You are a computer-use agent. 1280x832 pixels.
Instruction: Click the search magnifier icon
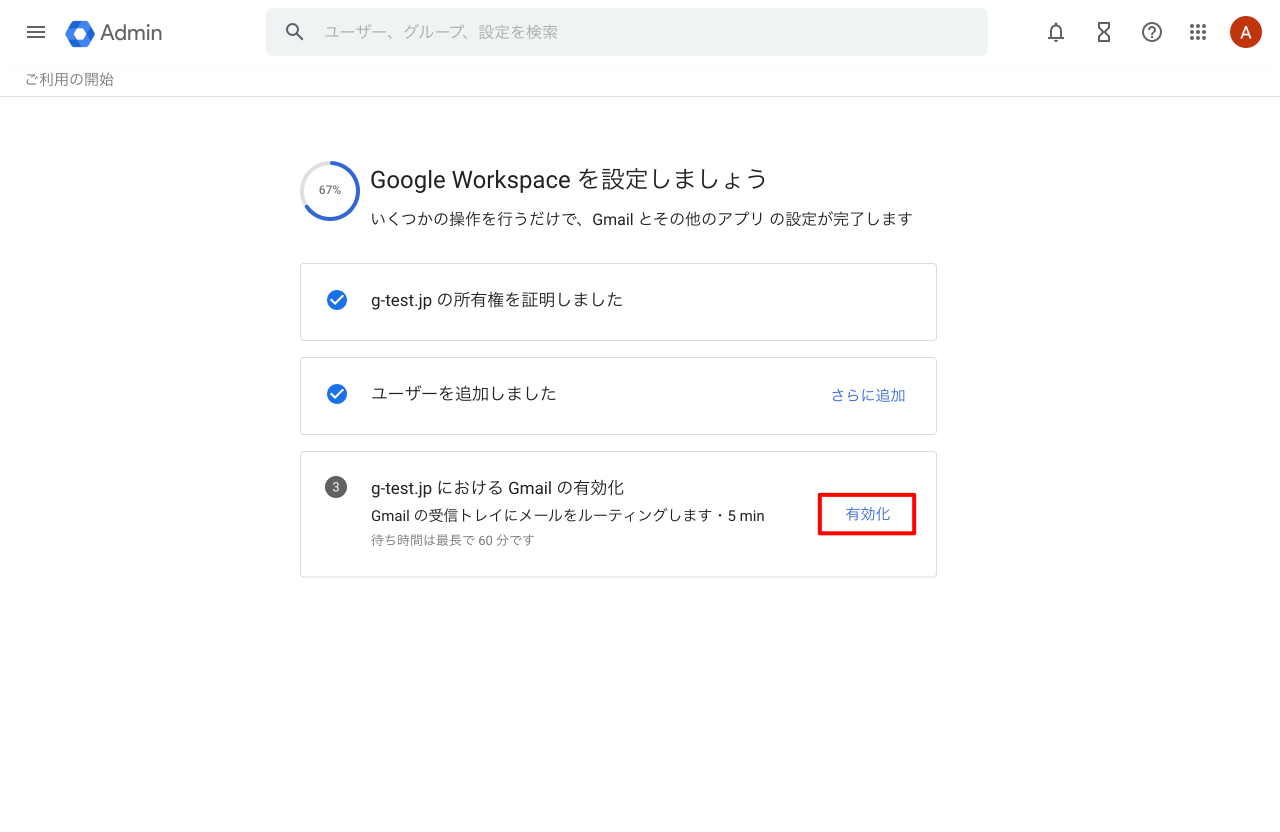click(x=294, y=32)
